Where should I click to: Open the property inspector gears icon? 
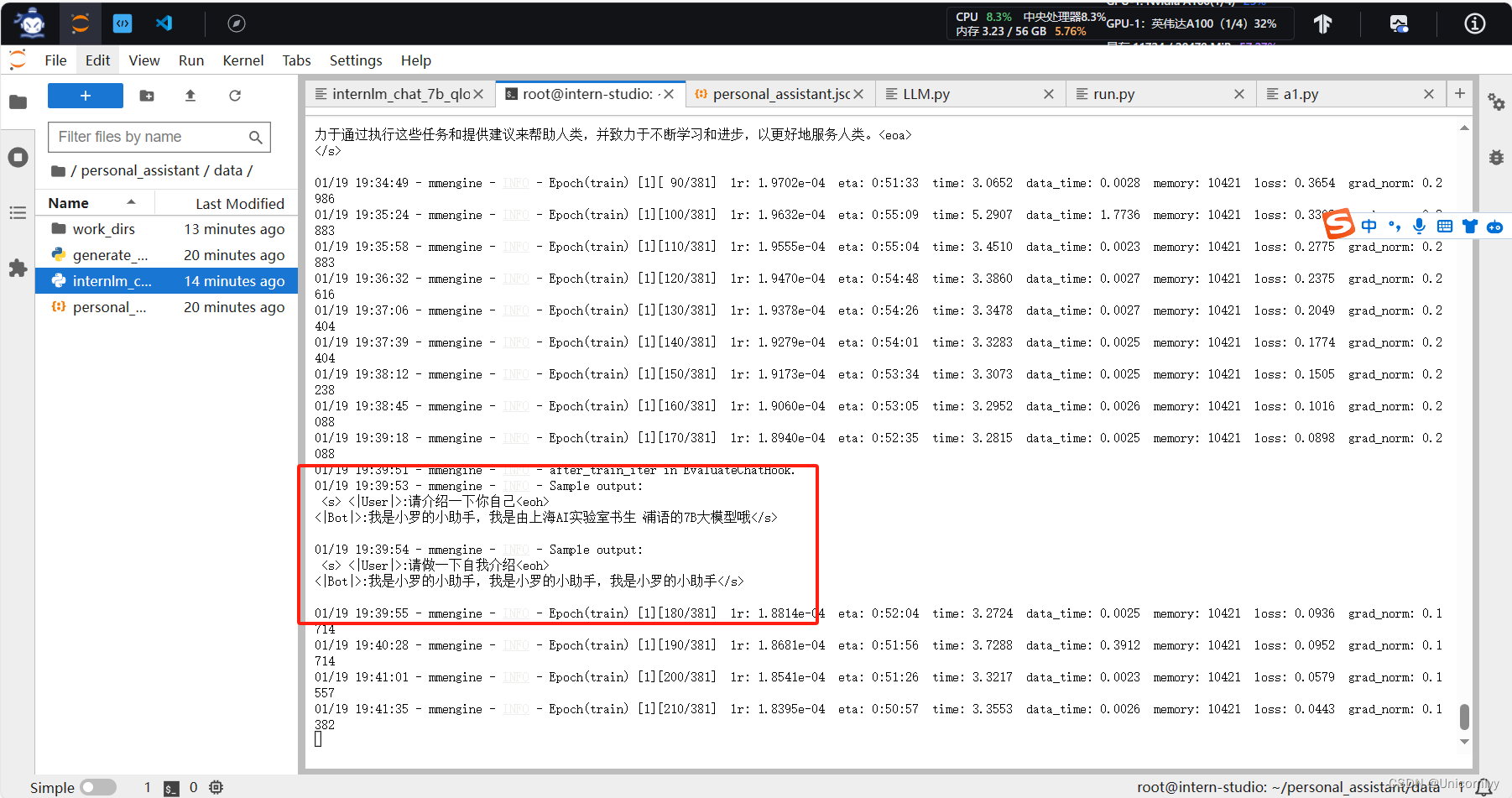tap(1496, 102)
